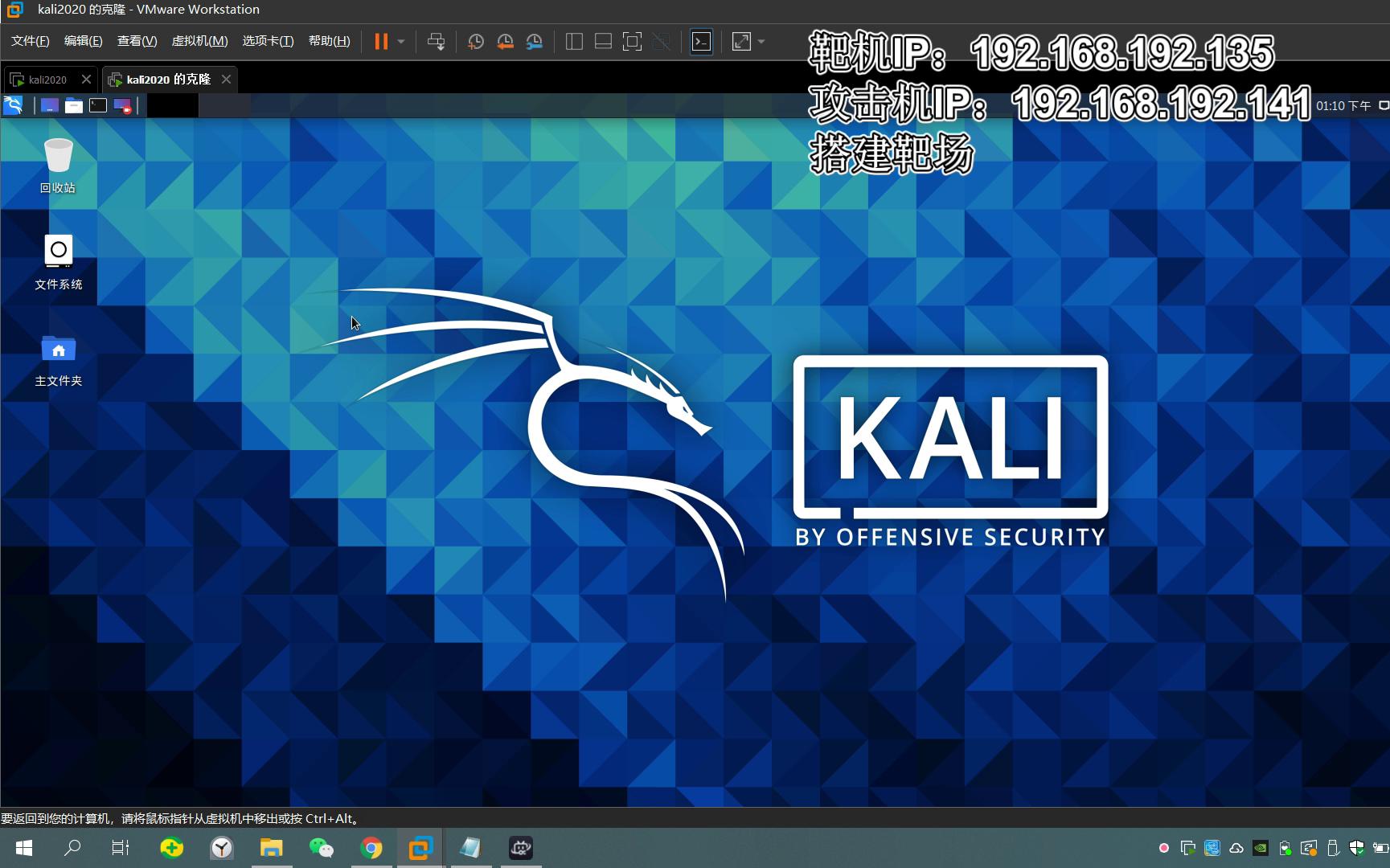The image size is (1390, 868).
Task: Expand the stretch display dropdown arrow
Action: [x=761, y=42]
